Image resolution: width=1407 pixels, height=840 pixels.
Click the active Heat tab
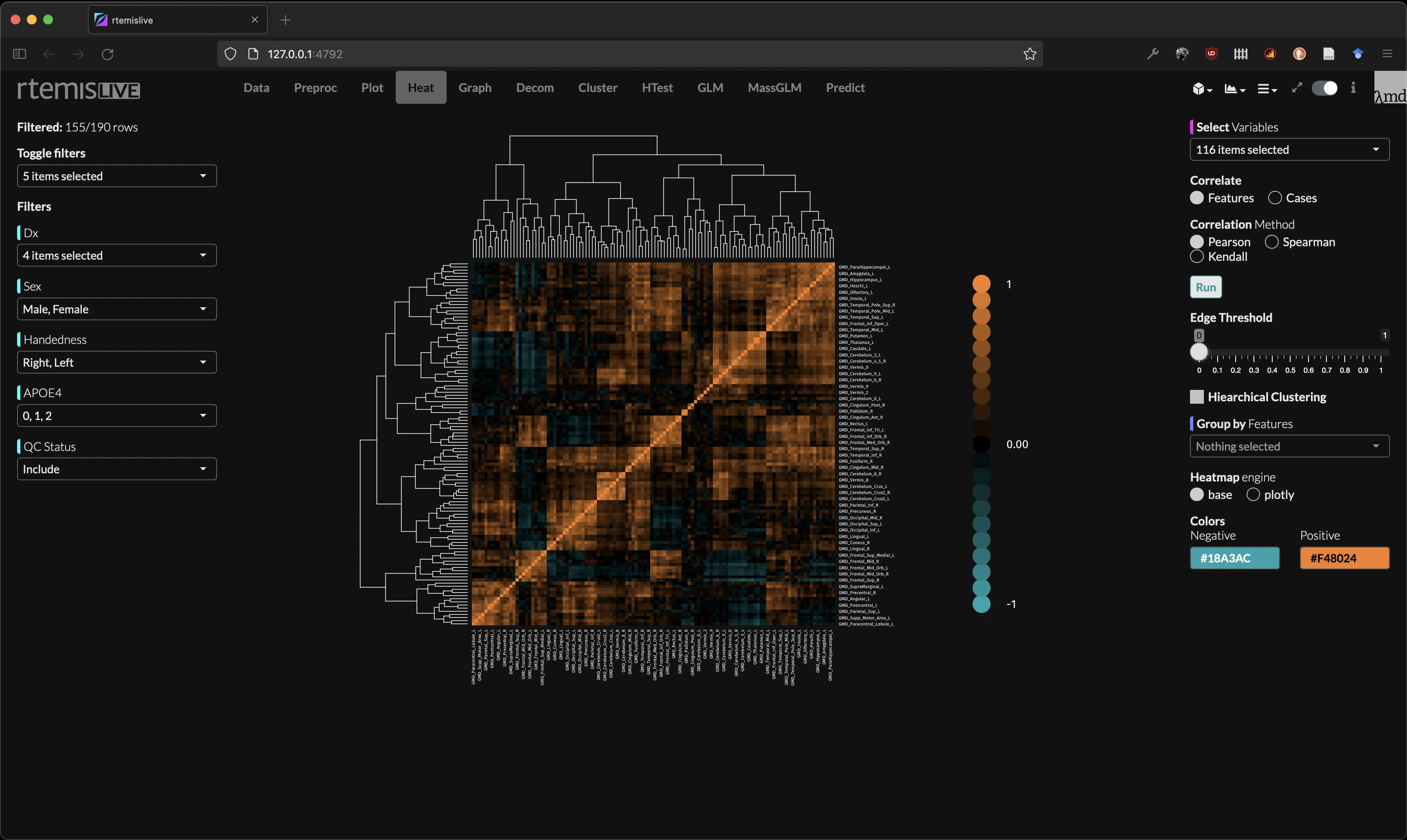[x=421, y=88]
